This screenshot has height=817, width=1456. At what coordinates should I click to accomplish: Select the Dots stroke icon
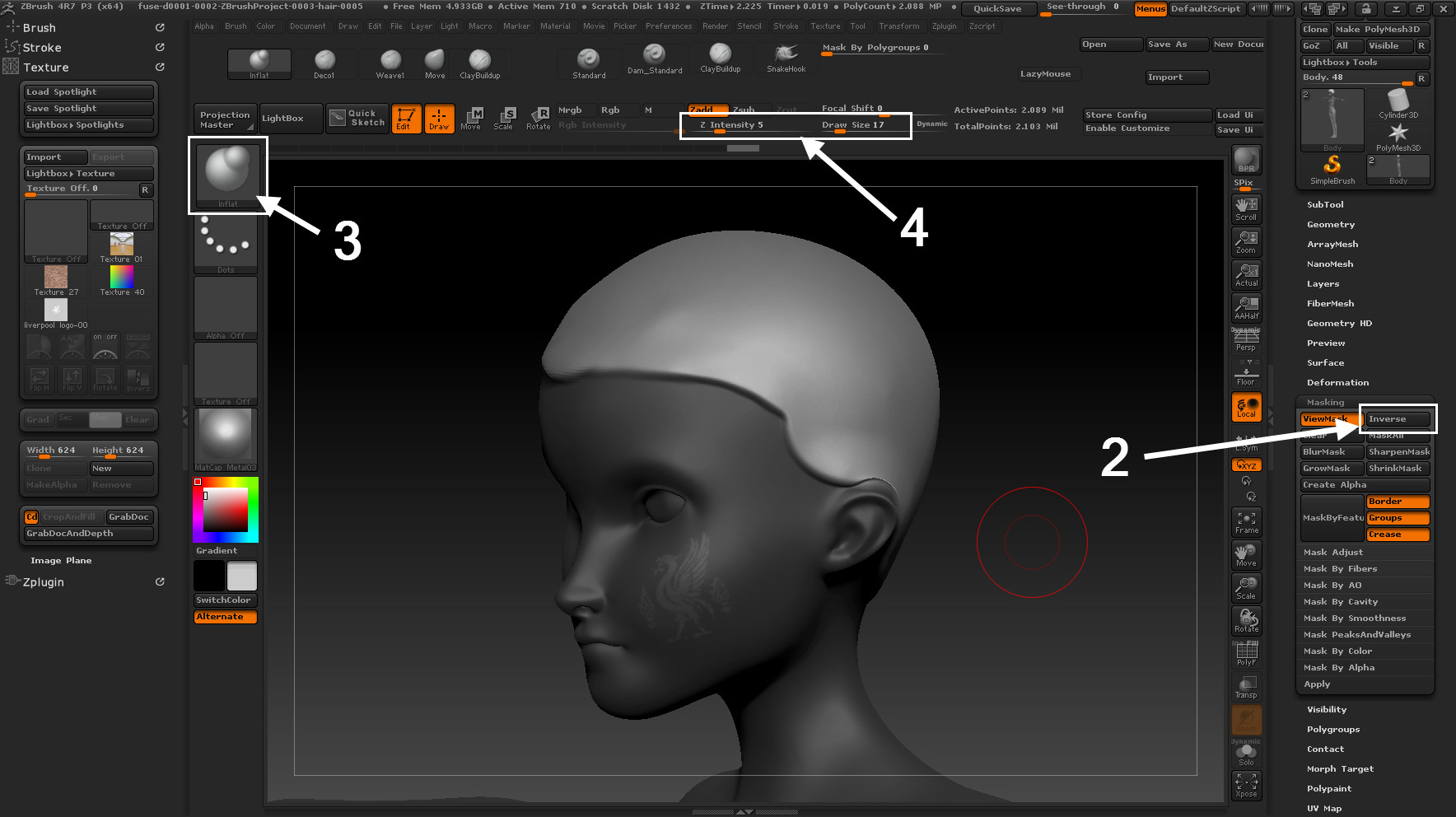226,243
